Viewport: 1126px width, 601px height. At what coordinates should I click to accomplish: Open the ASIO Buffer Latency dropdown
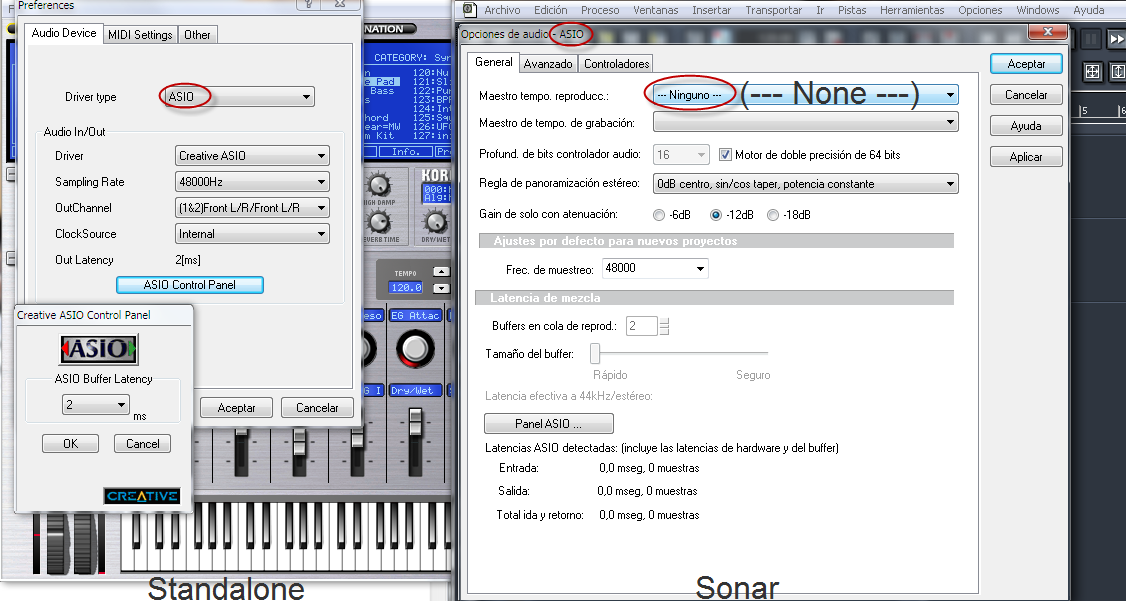pyautogui.click(x=96, y=405)
